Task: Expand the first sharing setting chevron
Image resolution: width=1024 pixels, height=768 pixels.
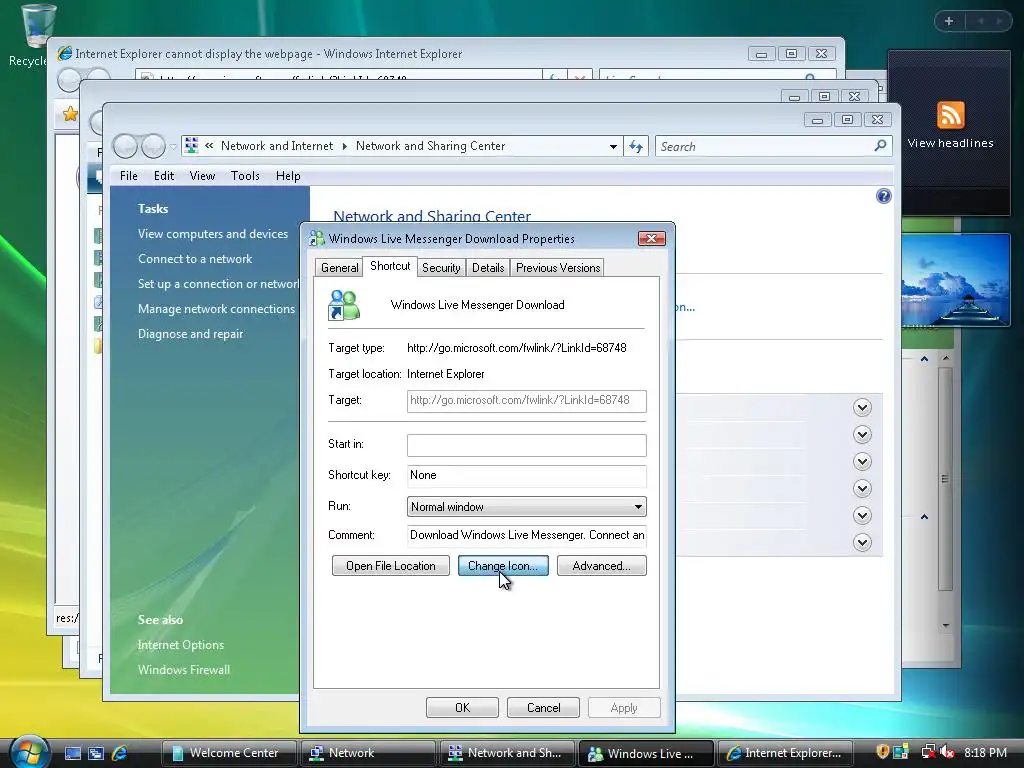Action: 862,408
